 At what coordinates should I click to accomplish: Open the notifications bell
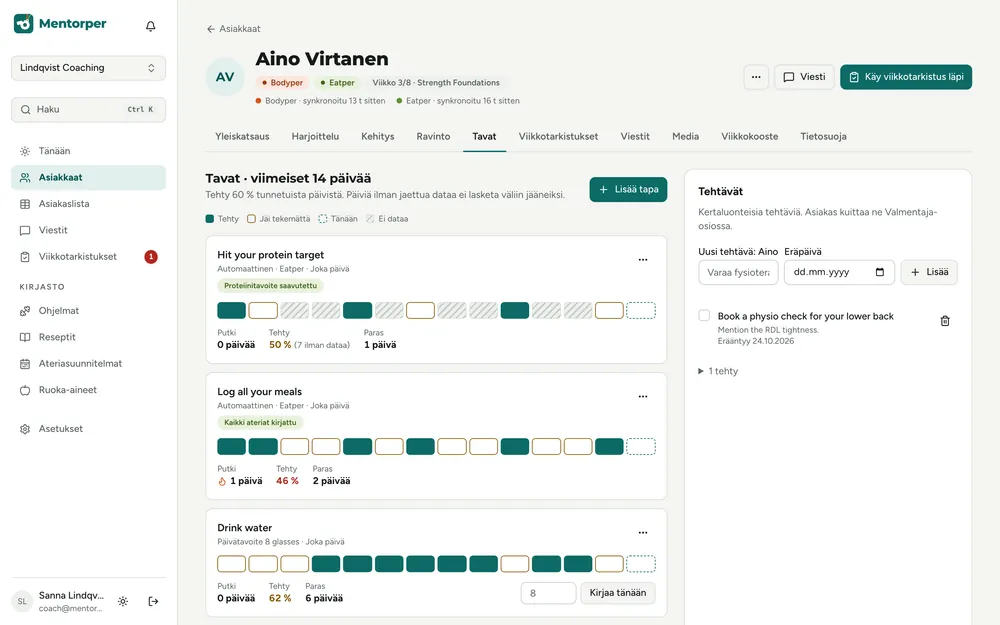151,26
